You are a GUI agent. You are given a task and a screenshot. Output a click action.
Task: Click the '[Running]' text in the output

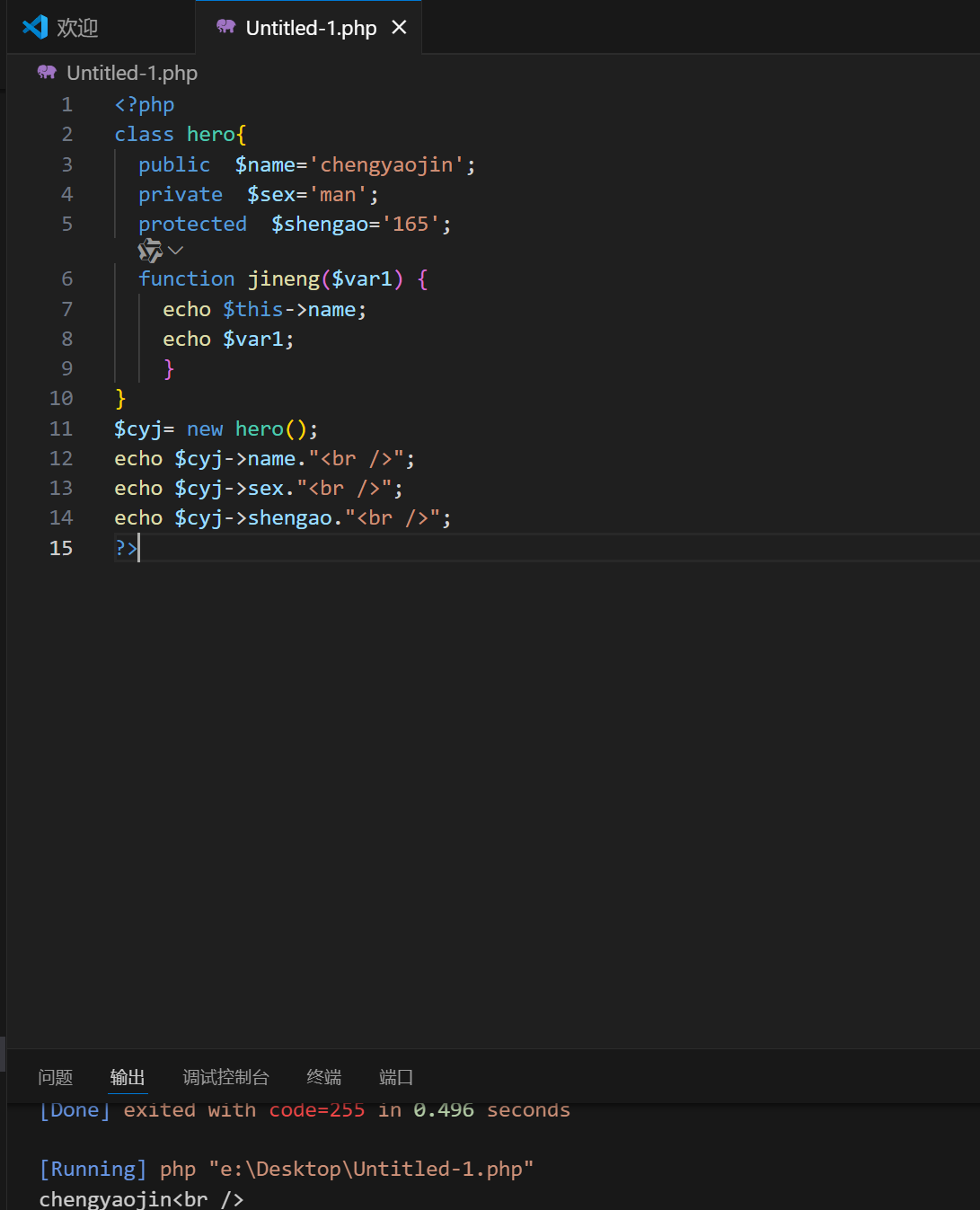tap(93, 1170)
